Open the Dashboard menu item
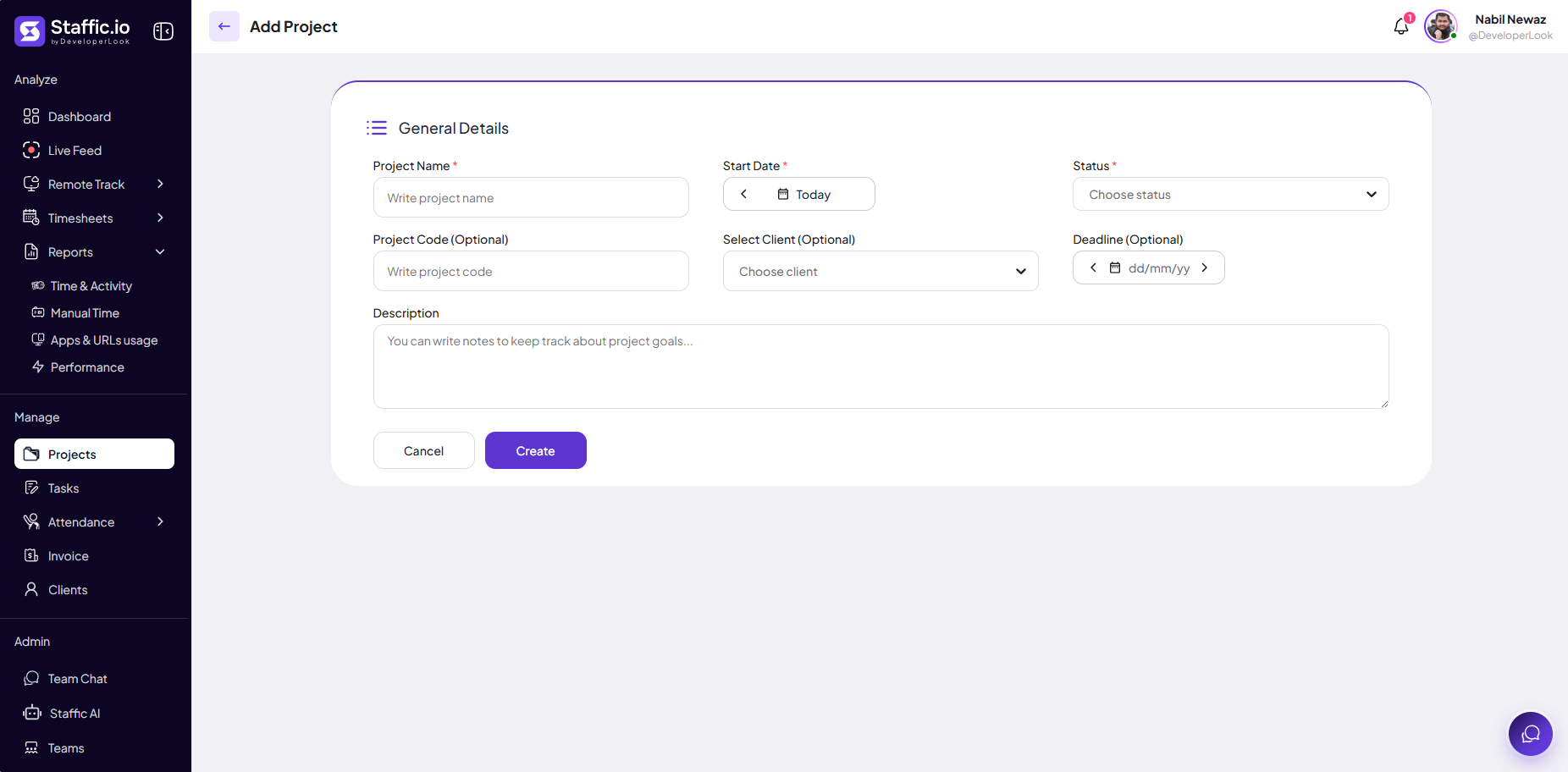Image resolution: width=1568 pixels, height=772 pixels. pyautogui.click(x=95, y=116)
